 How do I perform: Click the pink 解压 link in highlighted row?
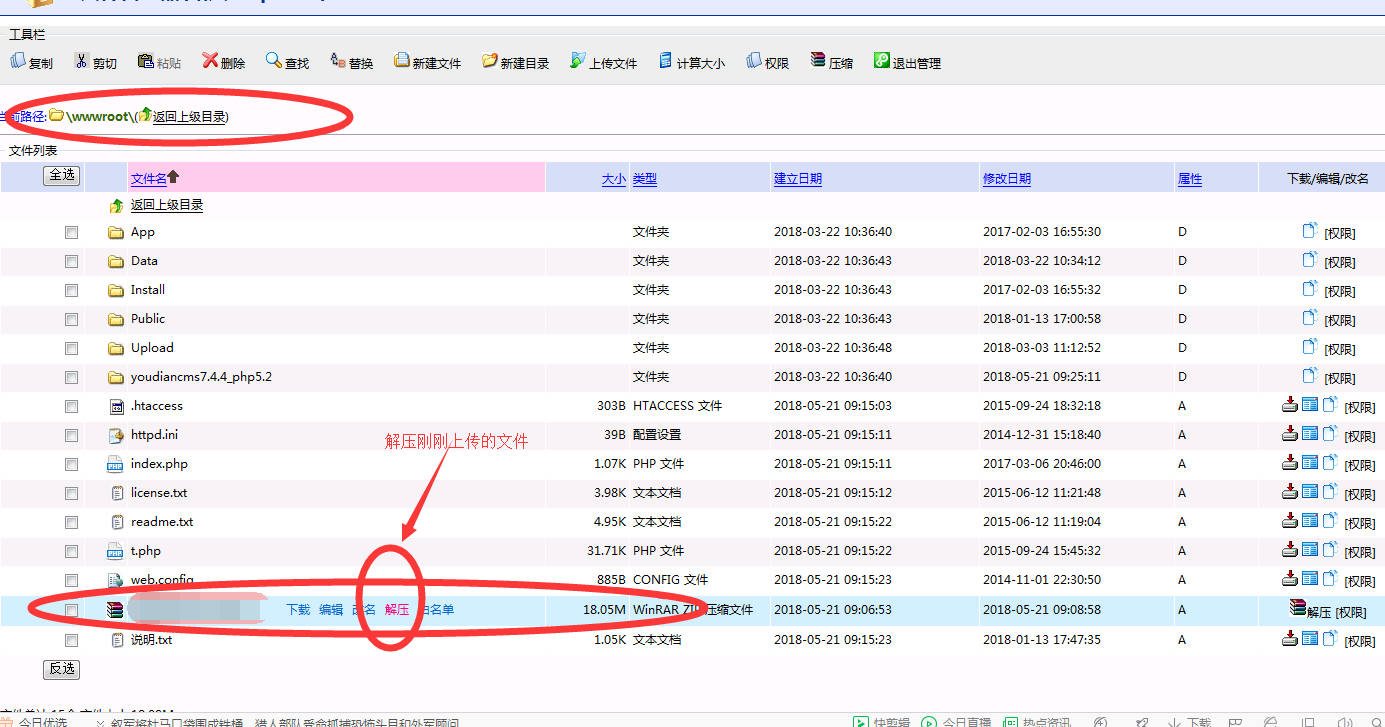click(x=397, y=609)
